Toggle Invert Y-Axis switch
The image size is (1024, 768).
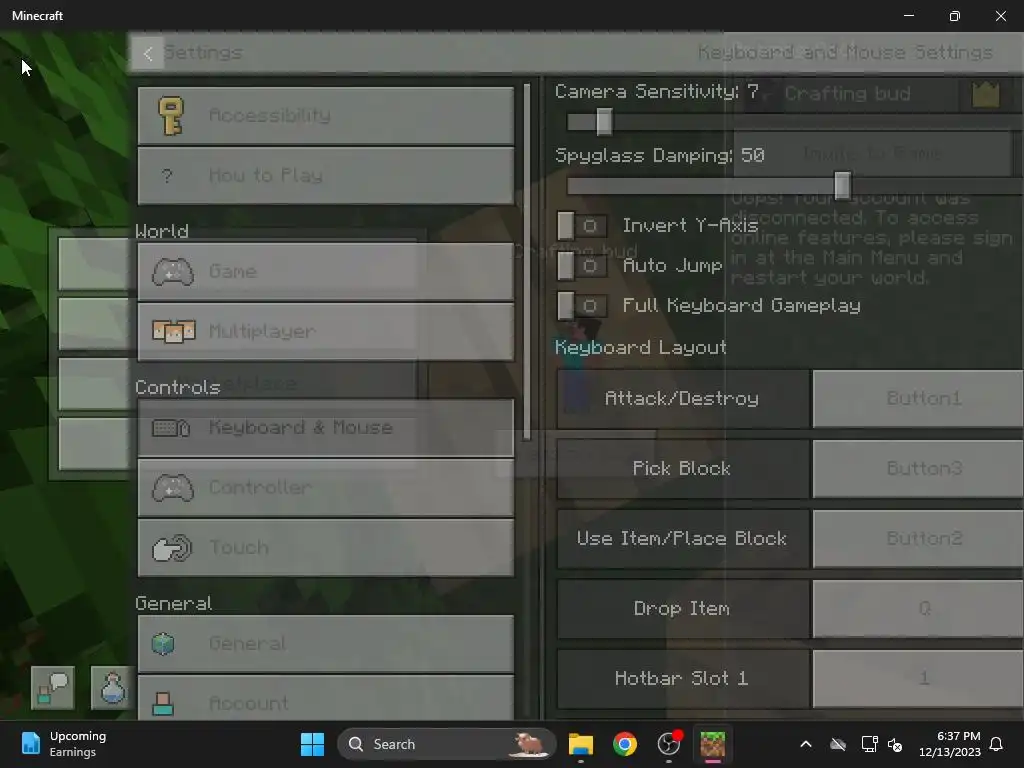582,226
